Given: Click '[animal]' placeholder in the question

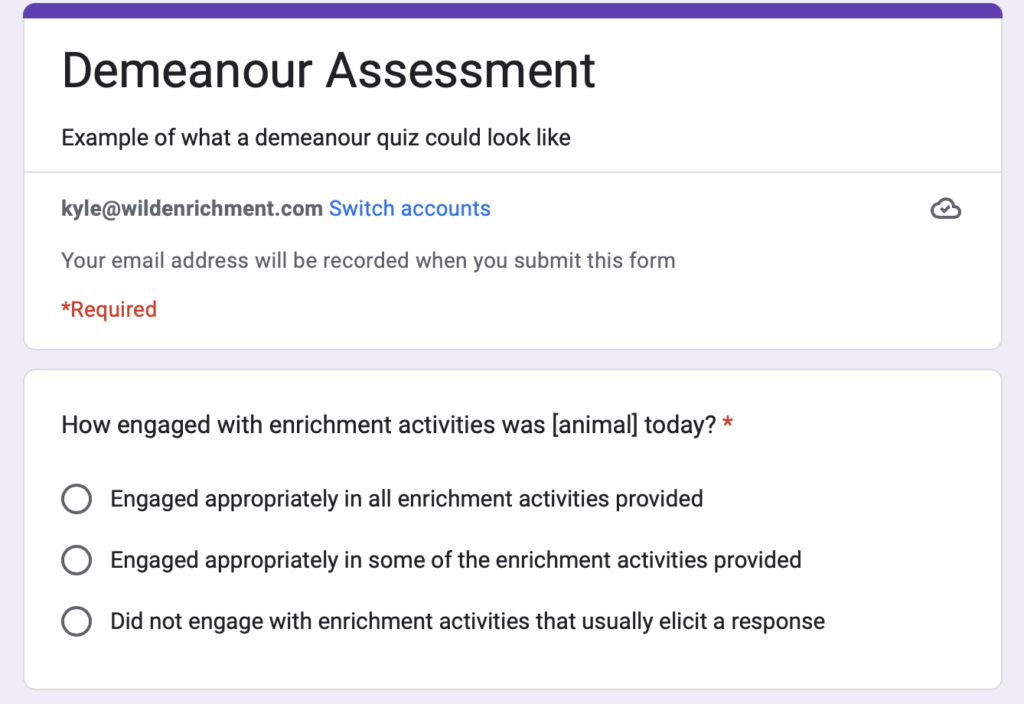Looking at the screenshot, I should coord(594,425).
